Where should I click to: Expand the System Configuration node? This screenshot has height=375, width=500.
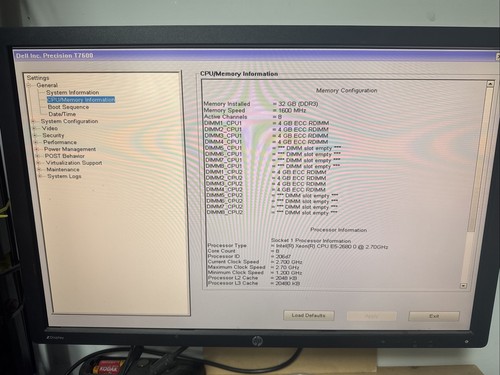pos(34,121)
